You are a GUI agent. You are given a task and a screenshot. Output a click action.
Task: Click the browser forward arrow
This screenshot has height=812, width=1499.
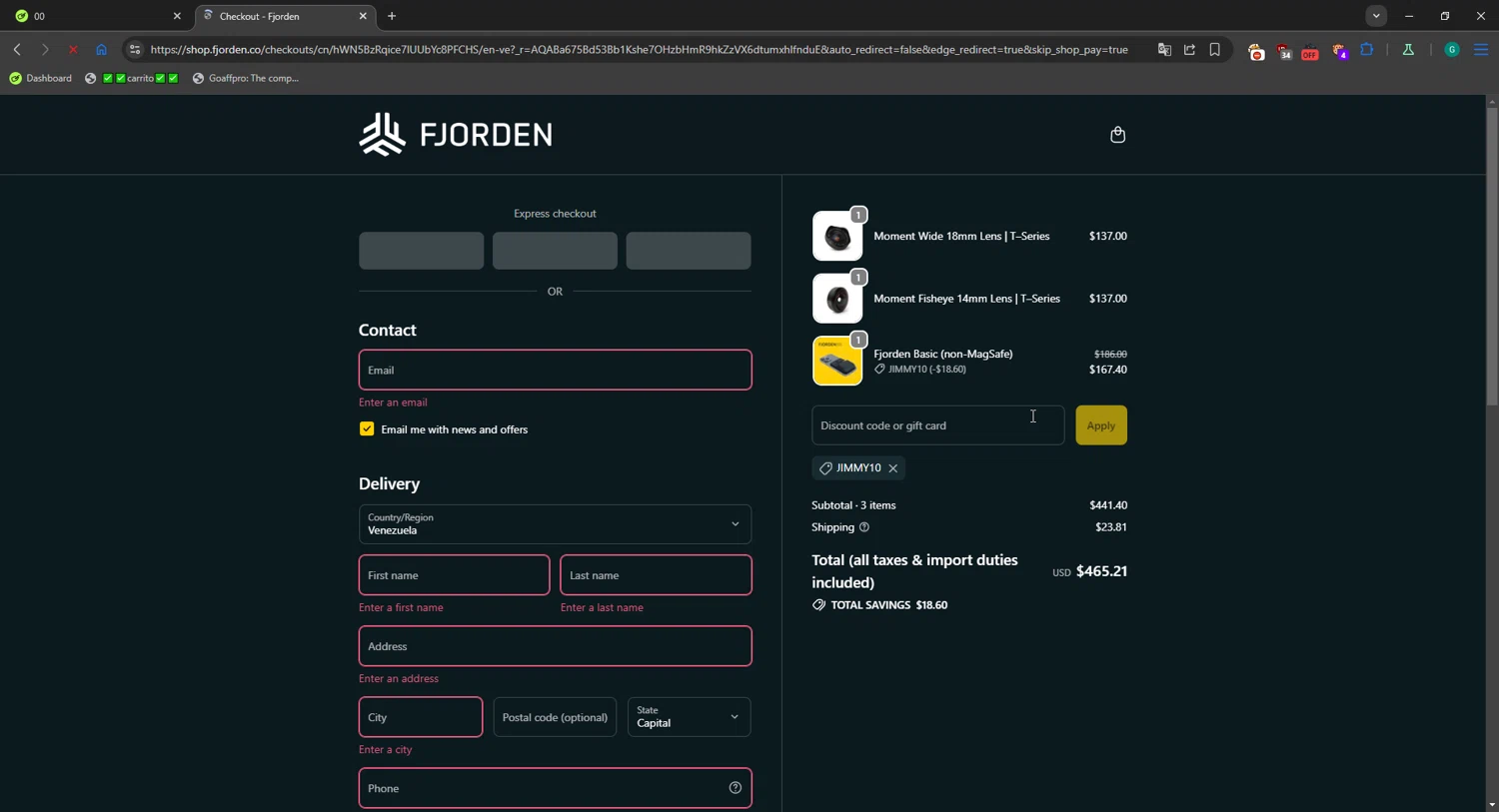45,49
